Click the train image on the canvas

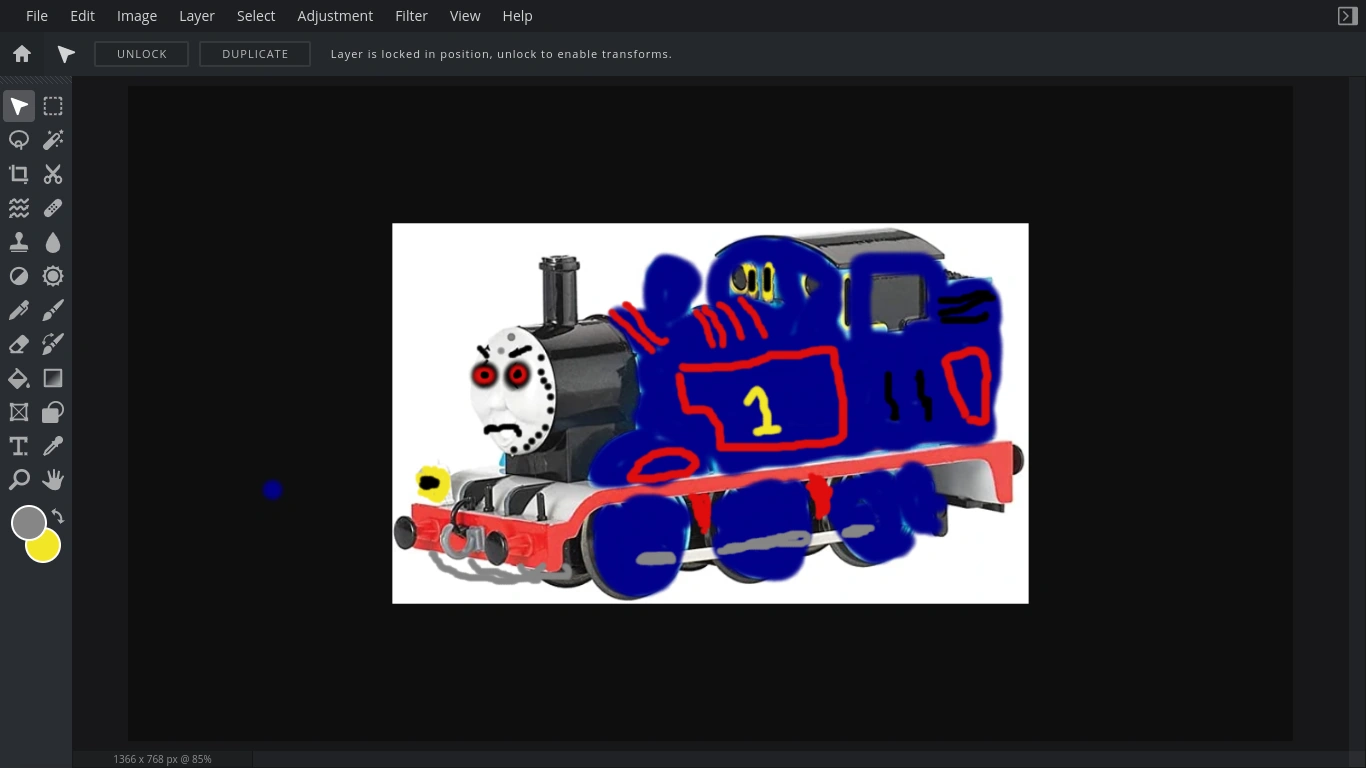(x=710, y=413)
